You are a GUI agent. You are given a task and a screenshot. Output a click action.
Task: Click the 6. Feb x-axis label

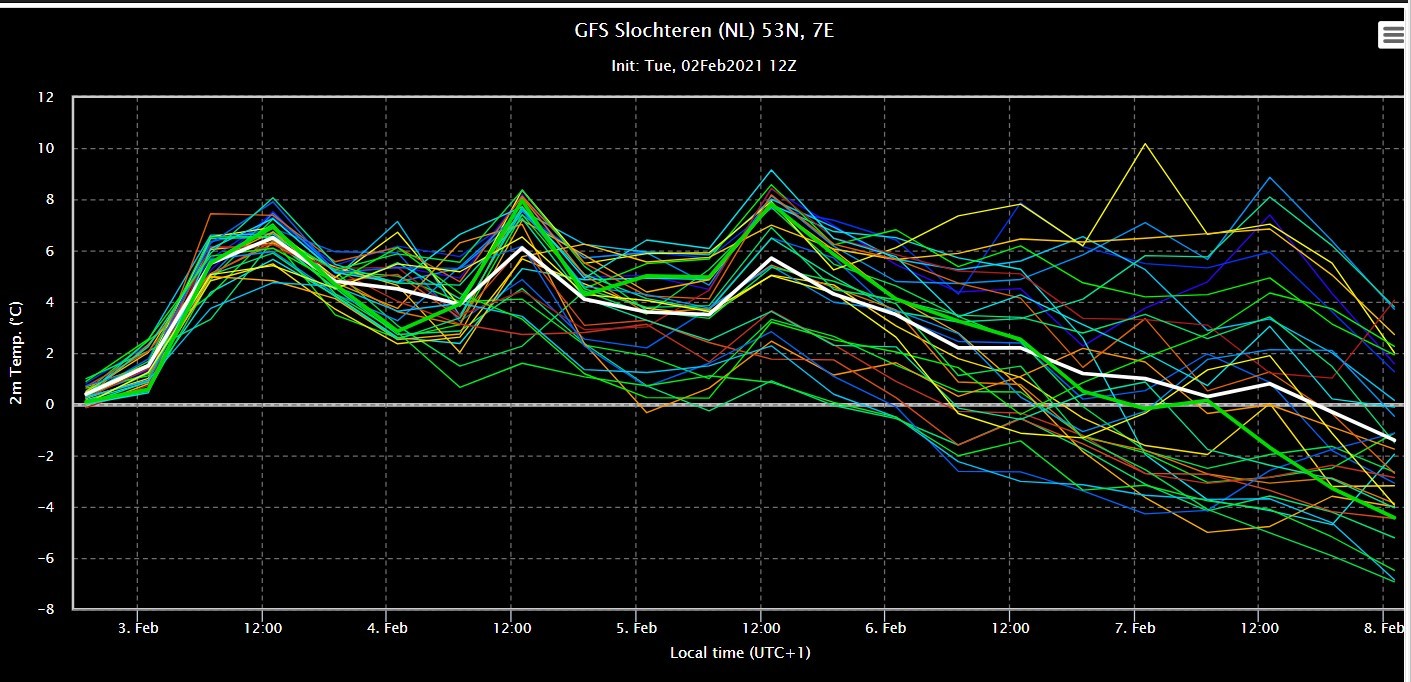[x=886, y=628]
